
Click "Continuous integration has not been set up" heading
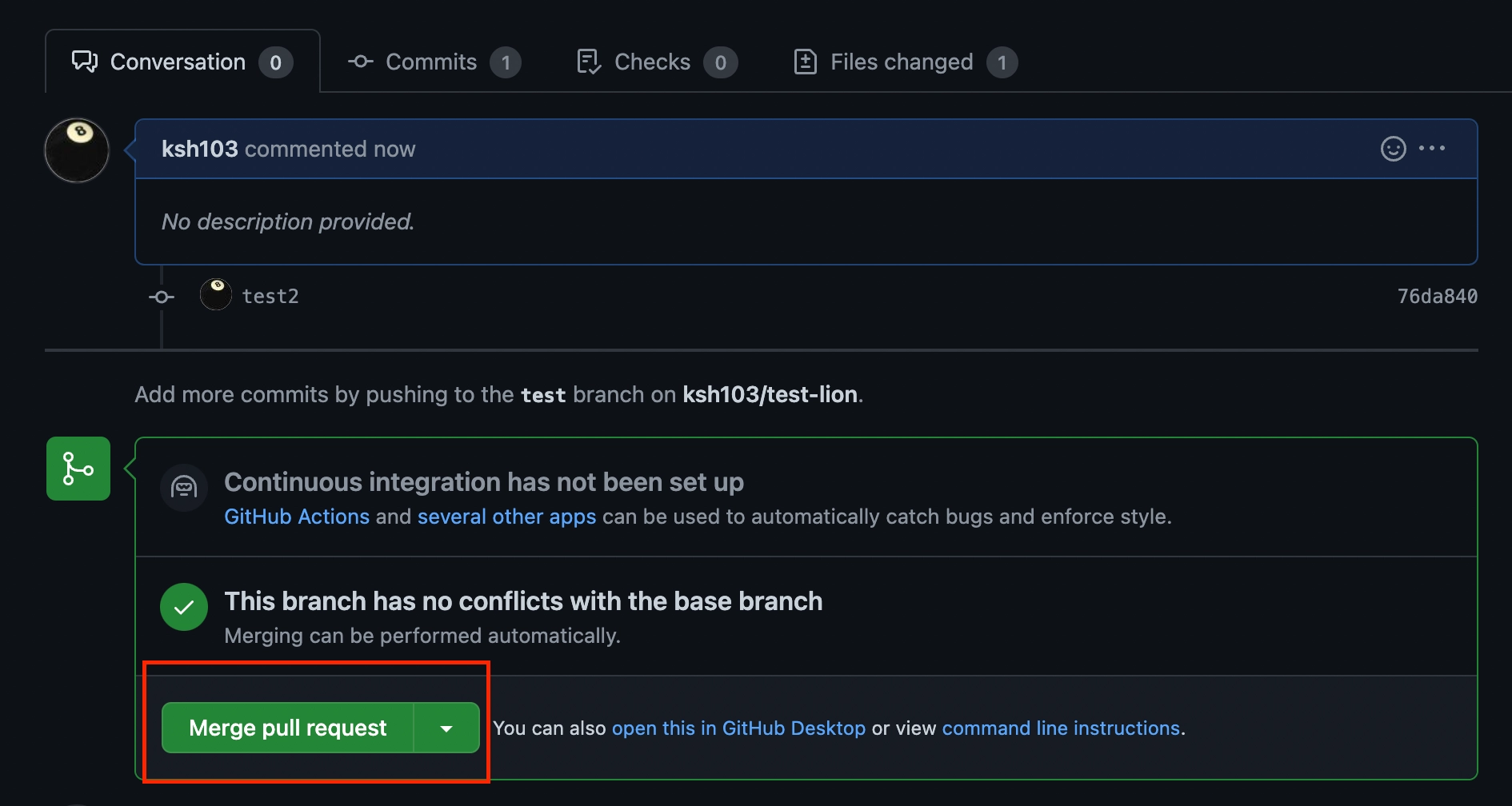[x=484, y=482]
